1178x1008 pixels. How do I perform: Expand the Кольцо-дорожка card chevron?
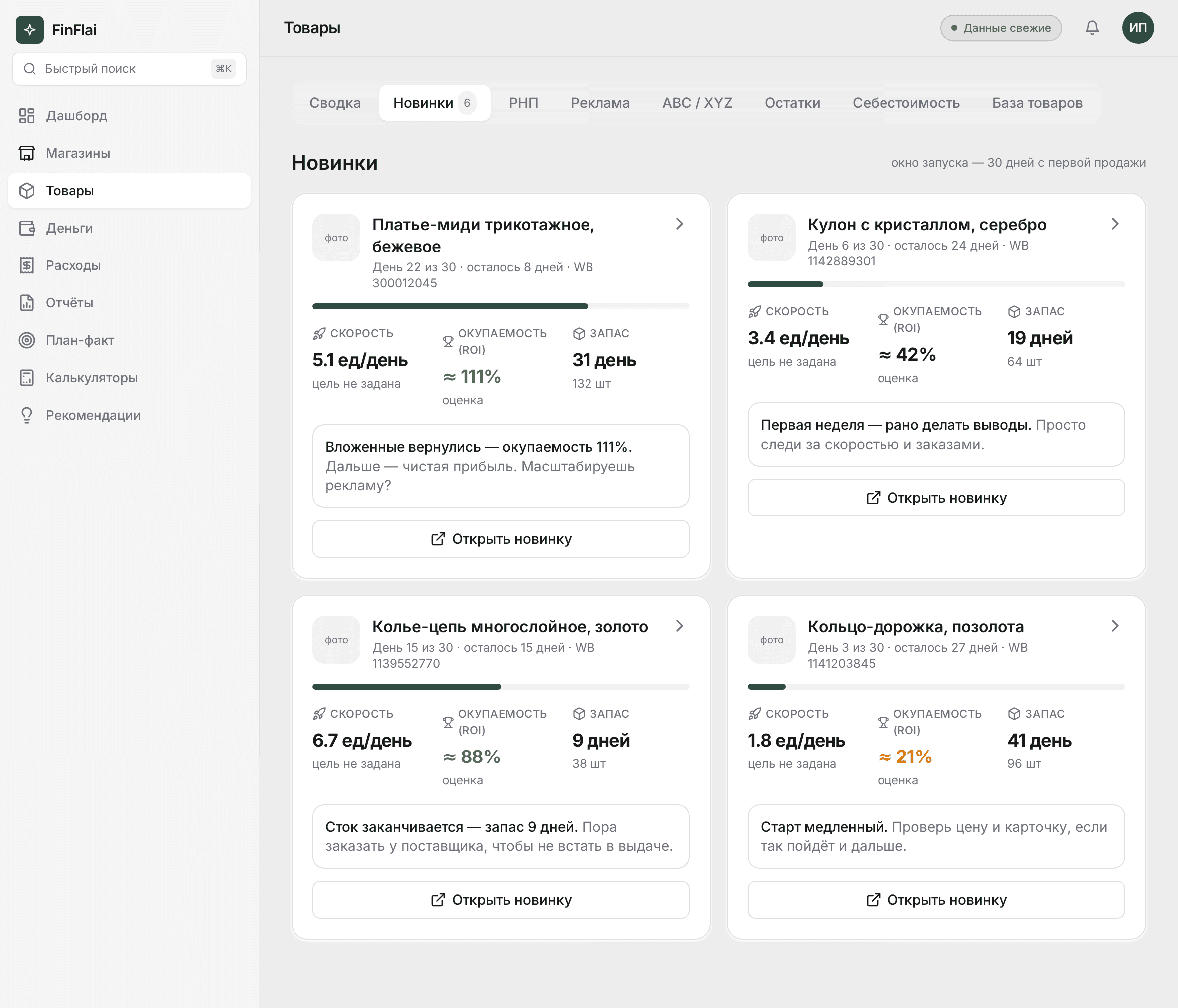[1114, 626]
